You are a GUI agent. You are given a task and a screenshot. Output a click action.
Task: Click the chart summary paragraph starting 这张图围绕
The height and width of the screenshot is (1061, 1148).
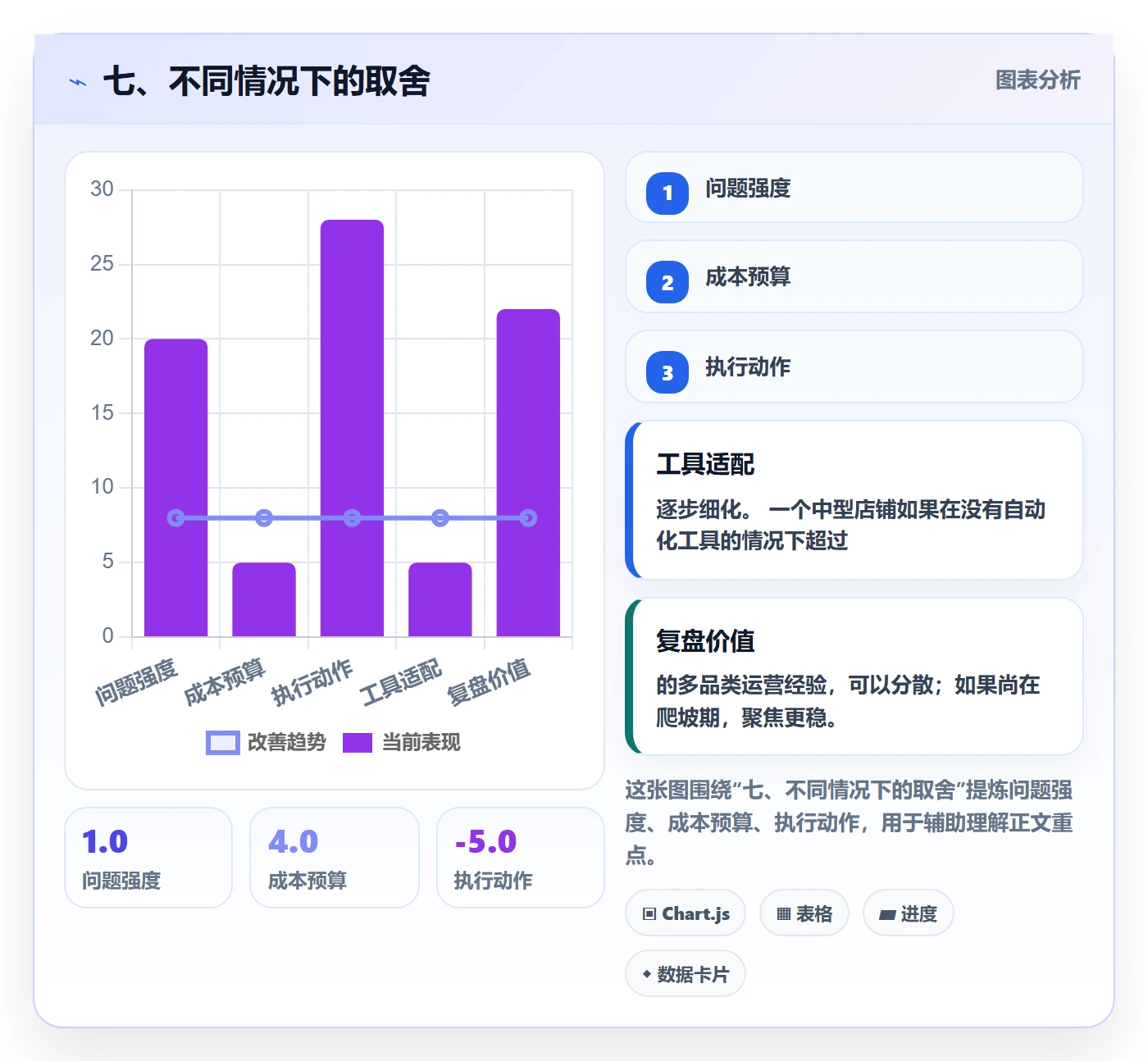coord(850,822)
